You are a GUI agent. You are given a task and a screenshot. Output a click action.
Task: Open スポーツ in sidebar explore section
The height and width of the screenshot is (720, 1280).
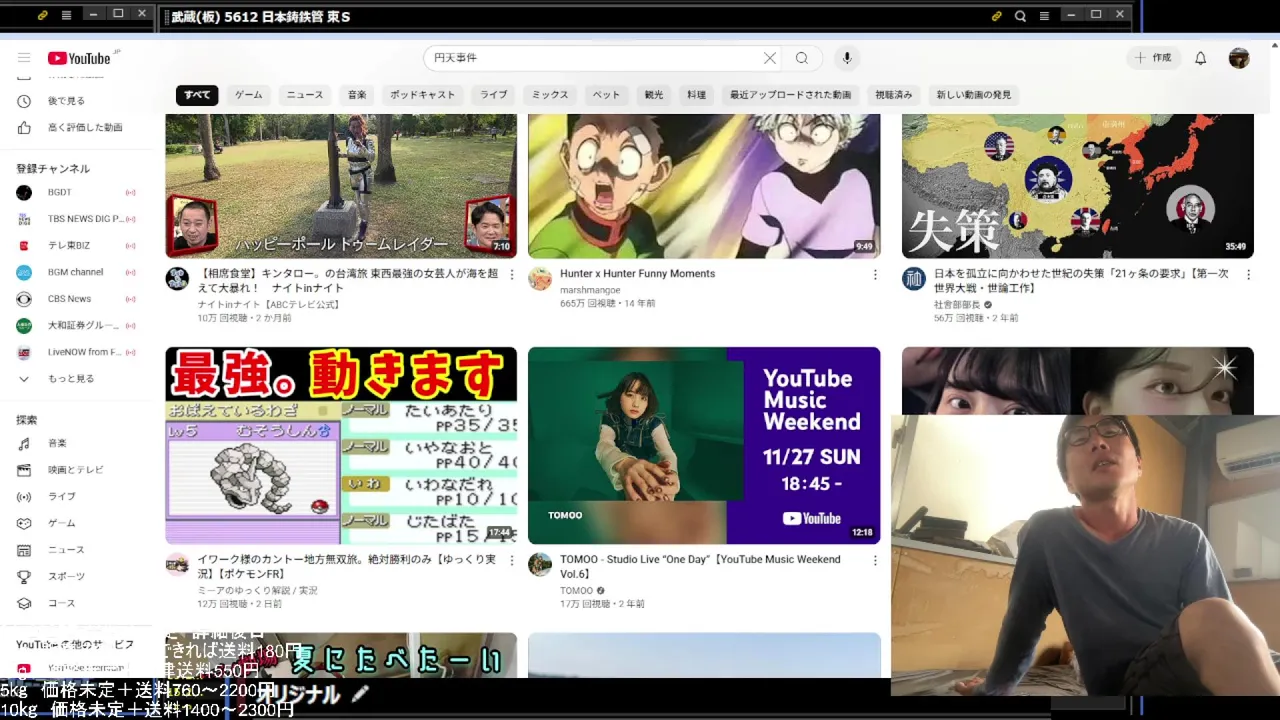68,576
